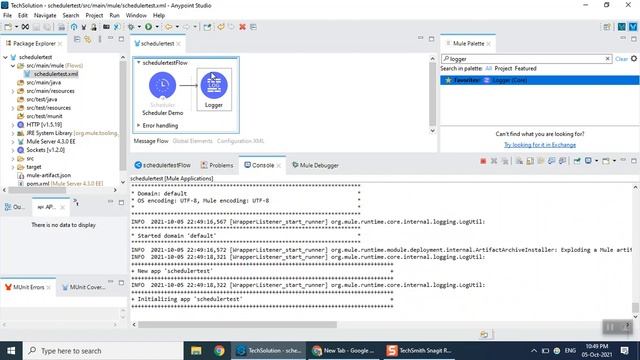Collapse the schedulertest project node
Viewport: 640px width, 360px height.
pyautogui.click(x=5, y=57)
